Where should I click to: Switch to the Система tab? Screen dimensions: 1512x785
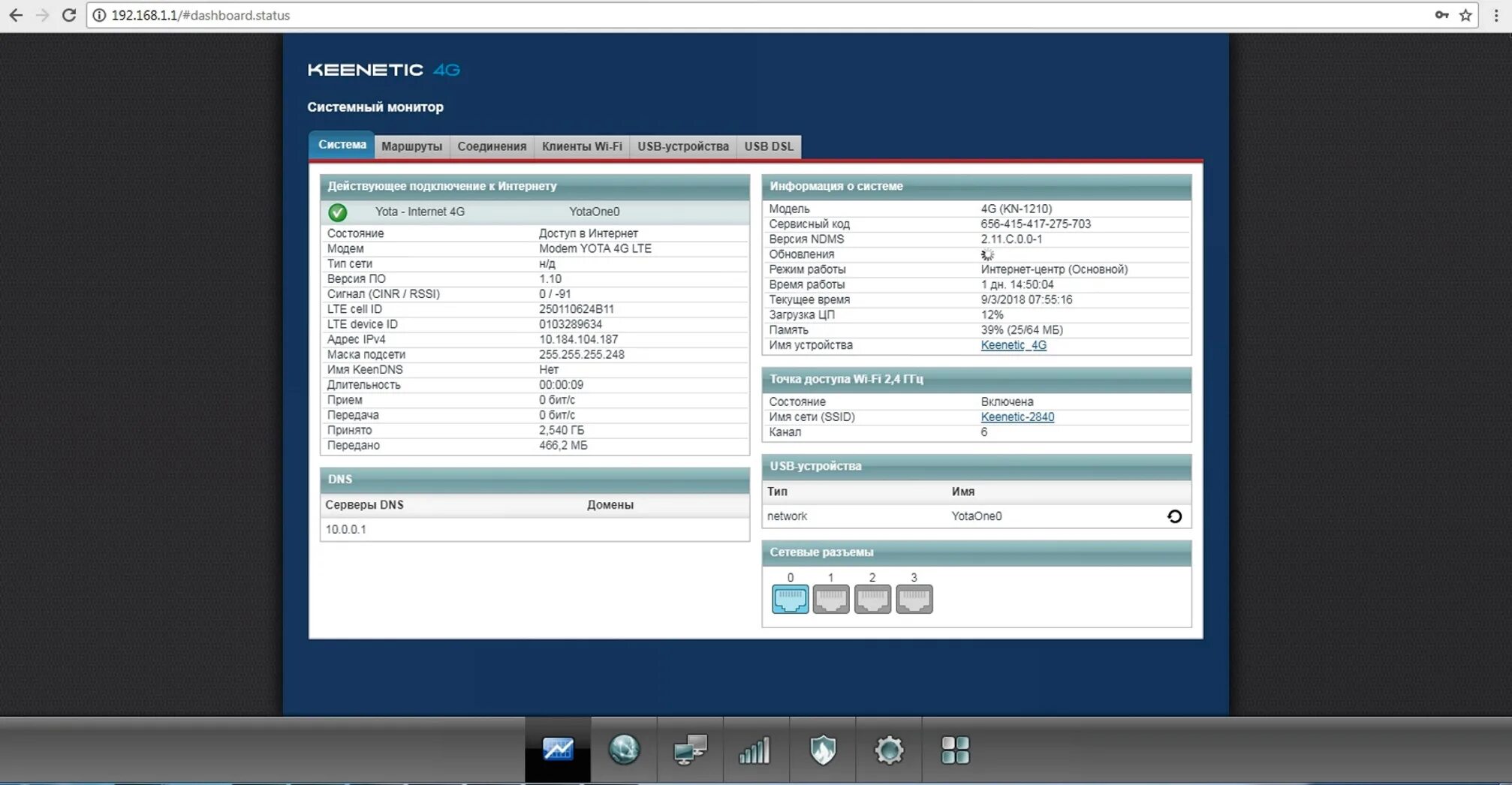point(342,145)
